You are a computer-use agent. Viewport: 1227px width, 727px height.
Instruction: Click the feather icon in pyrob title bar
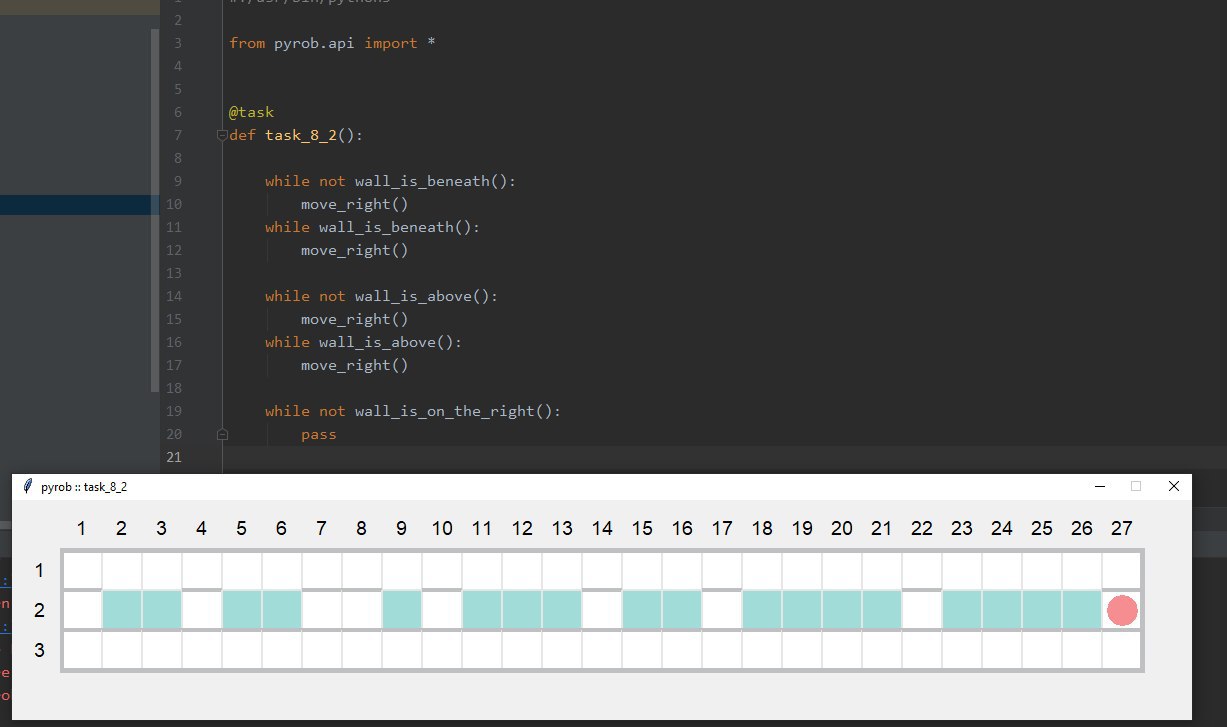[28, 487]
